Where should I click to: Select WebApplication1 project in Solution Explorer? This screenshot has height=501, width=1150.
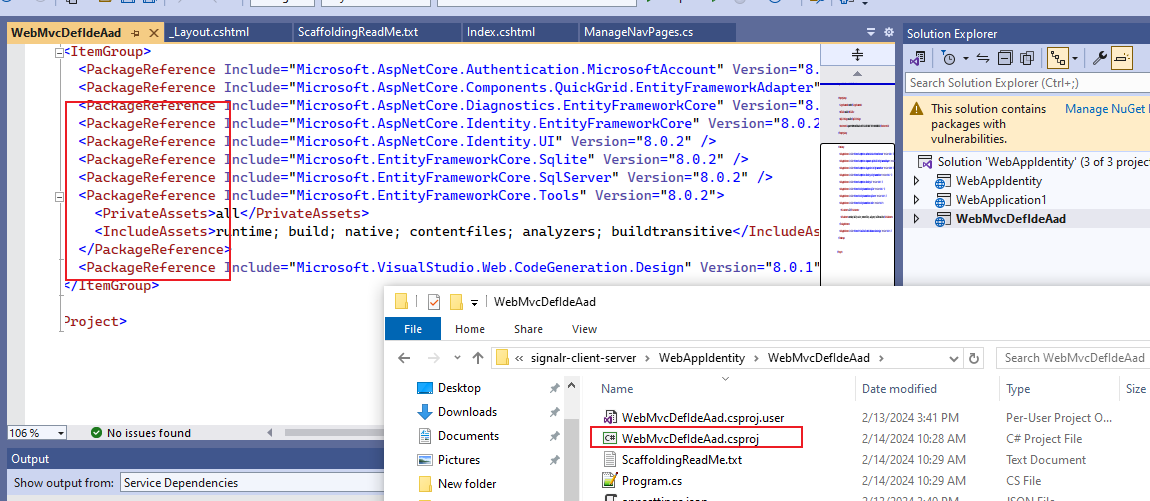[1000, 200]
